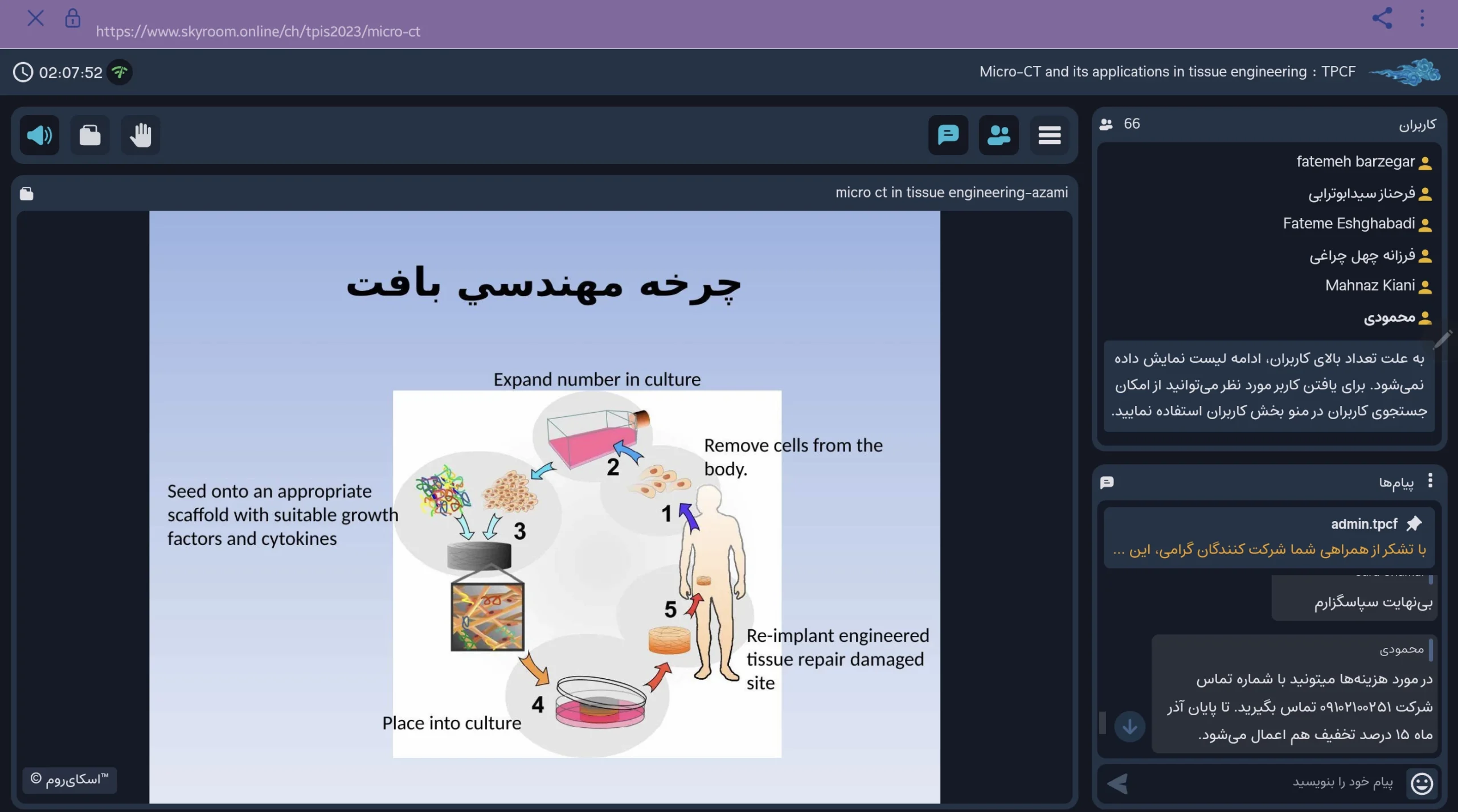Open the emoji picker smiley icon
Image resolution: width=1458 pixels, height=812 pixels.
point(1422,784)
